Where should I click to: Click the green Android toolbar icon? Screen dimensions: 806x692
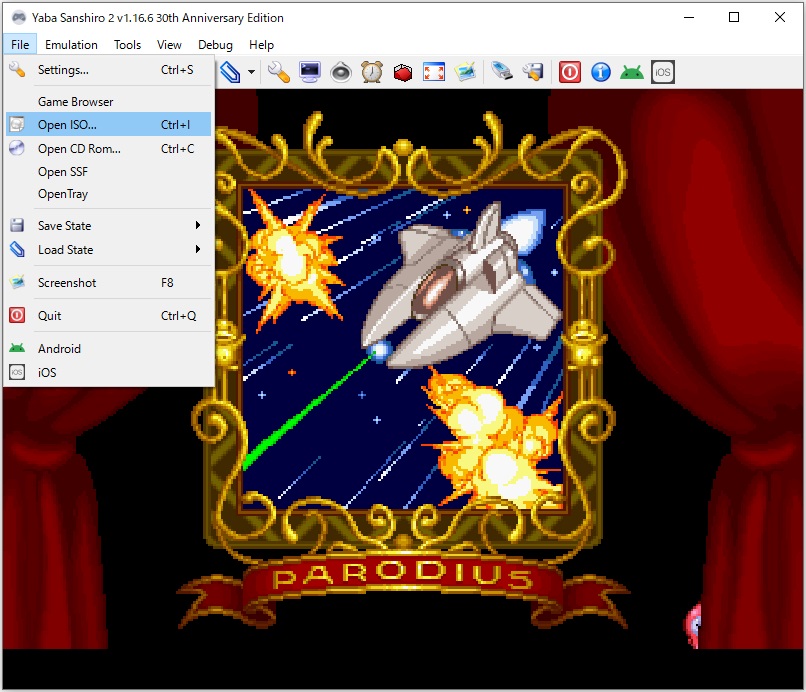point(632,72)
